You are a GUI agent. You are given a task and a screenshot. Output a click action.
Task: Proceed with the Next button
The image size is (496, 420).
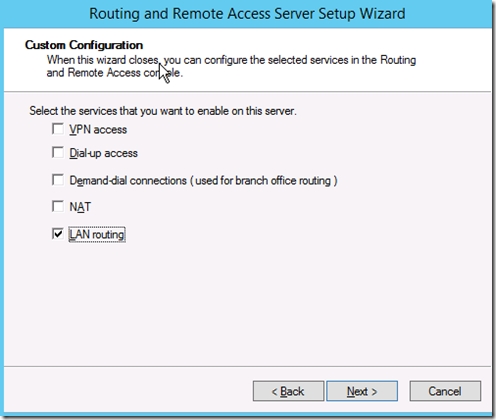[362, 391]
